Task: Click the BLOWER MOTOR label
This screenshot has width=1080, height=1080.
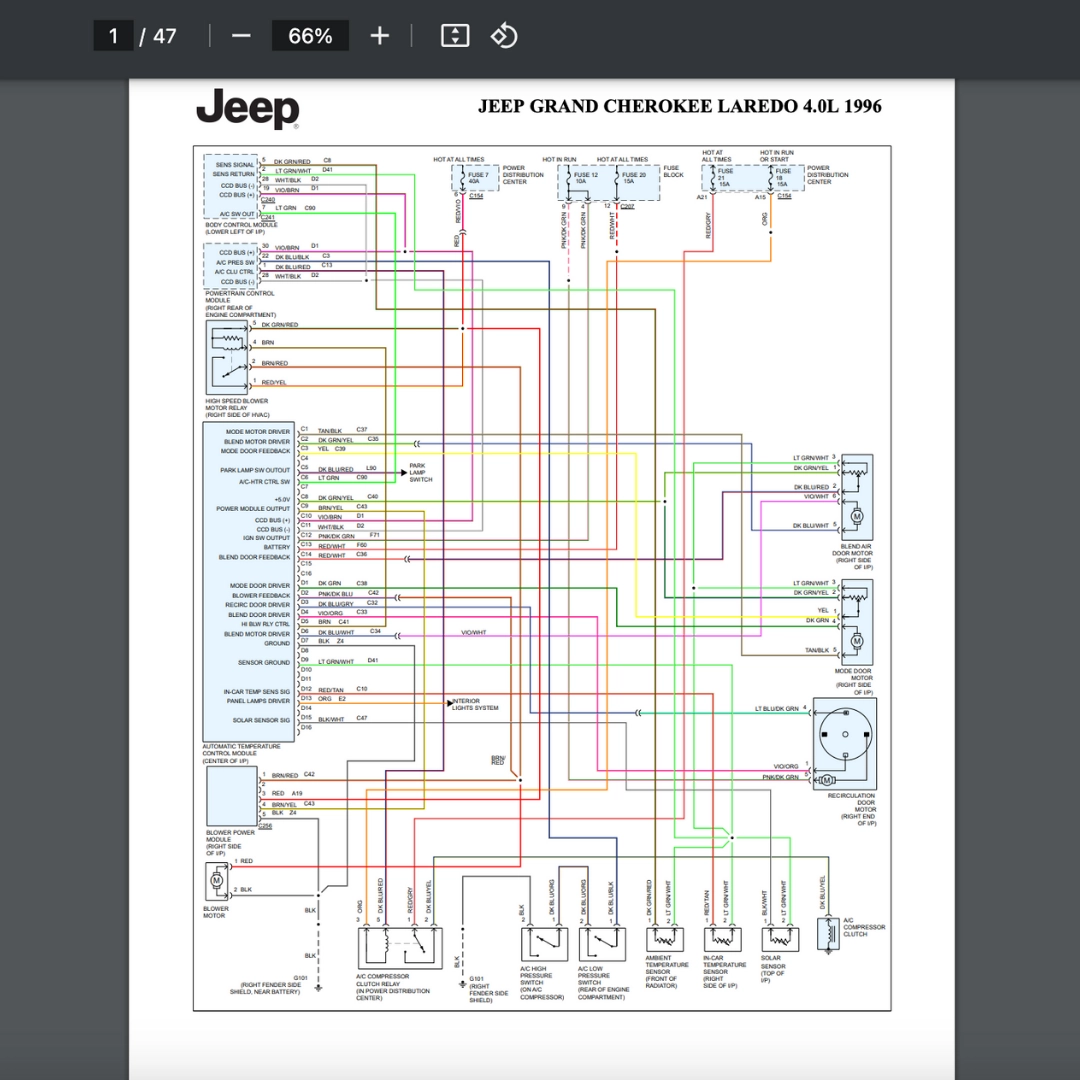Action: [x=216, y=912]
